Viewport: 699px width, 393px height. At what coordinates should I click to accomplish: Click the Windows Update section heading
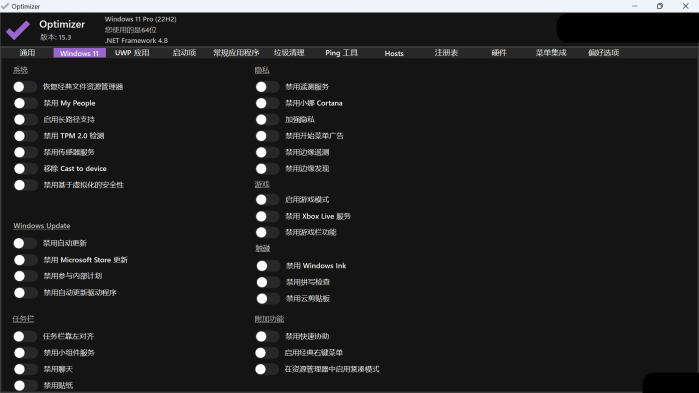[x=41, y=226]
